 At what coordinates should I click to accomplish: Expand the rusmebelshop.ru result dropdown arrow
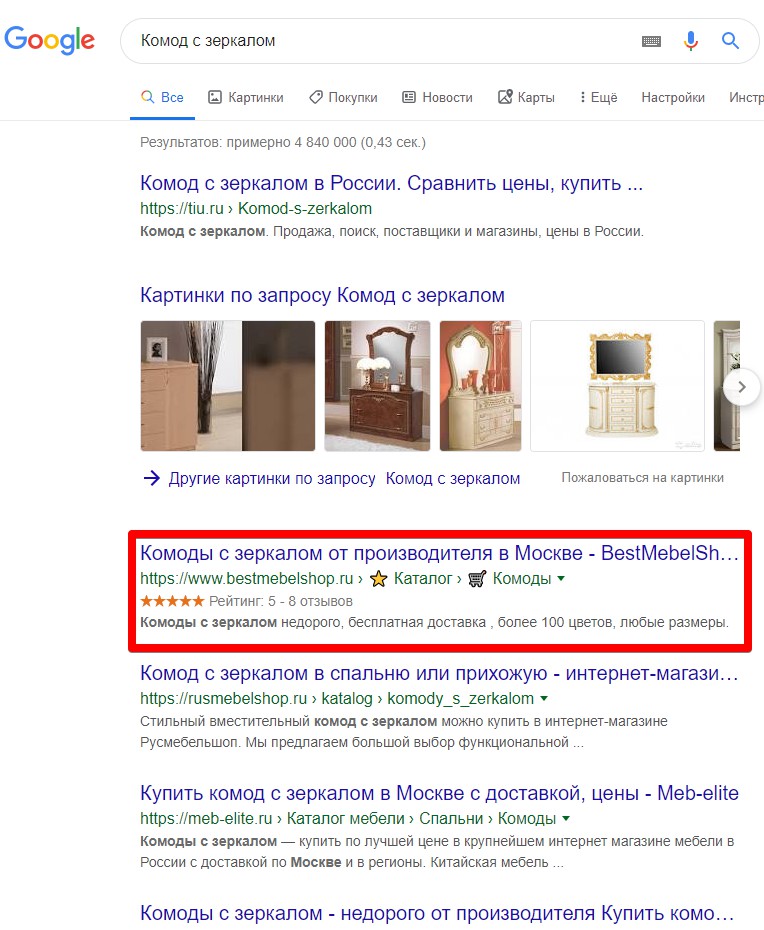(x=544, y=699)
